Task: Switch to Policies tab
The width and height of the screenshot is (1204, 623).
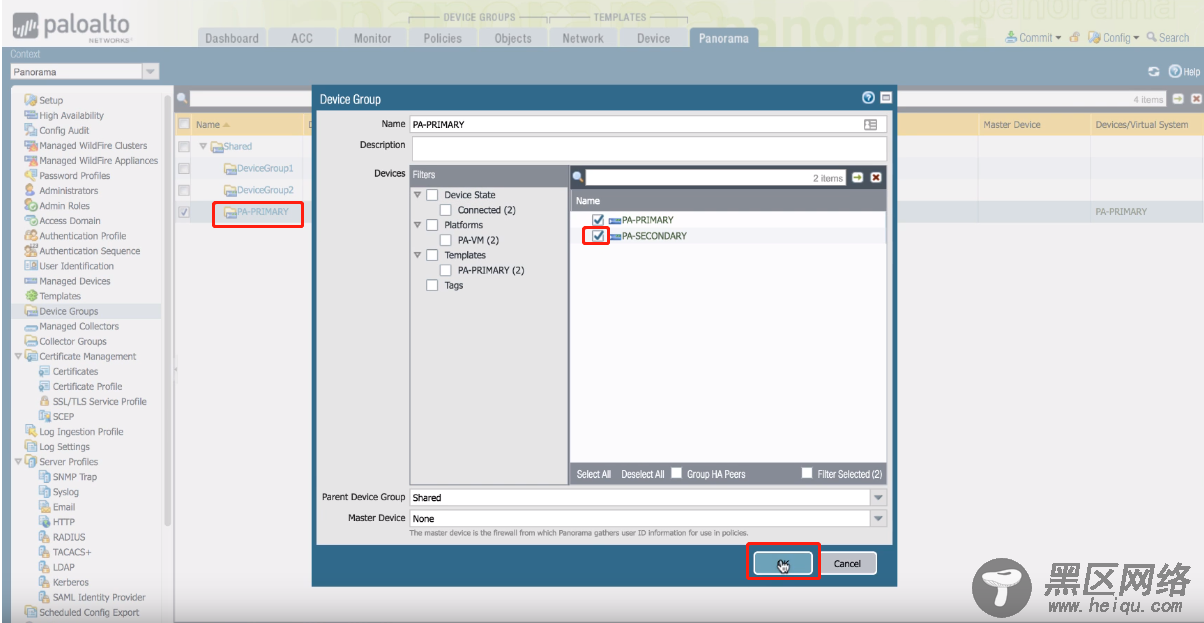Action: [x=443, y=38]
